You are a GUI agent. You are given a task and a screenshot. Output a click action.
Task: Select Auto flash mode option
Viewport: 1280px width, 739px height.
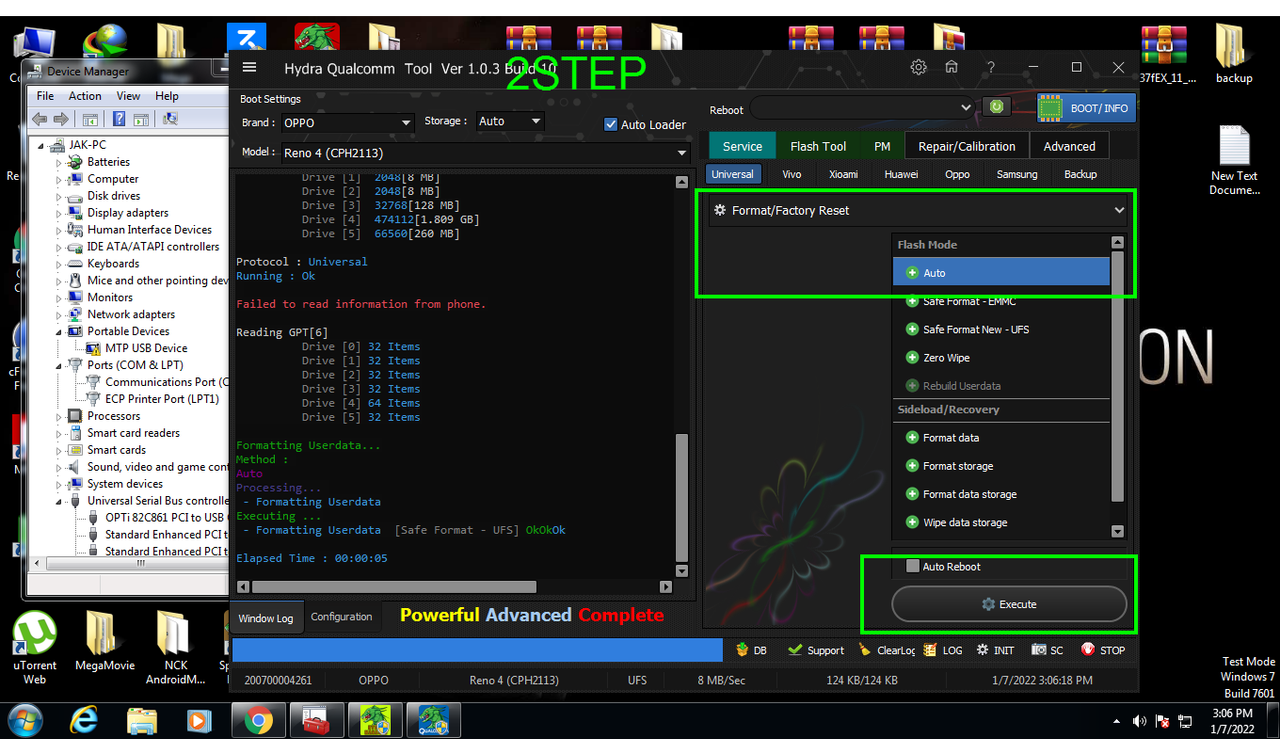click(x=1001, y=273)
